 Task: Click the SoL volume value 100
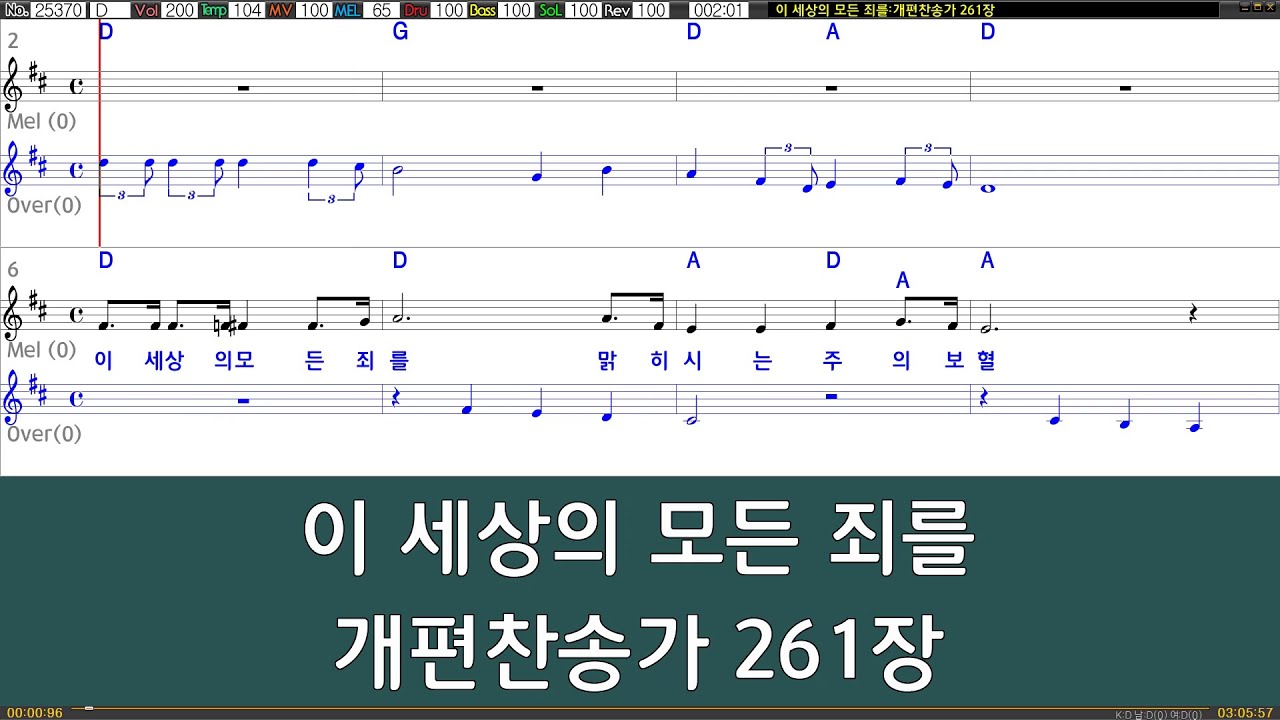583,10
